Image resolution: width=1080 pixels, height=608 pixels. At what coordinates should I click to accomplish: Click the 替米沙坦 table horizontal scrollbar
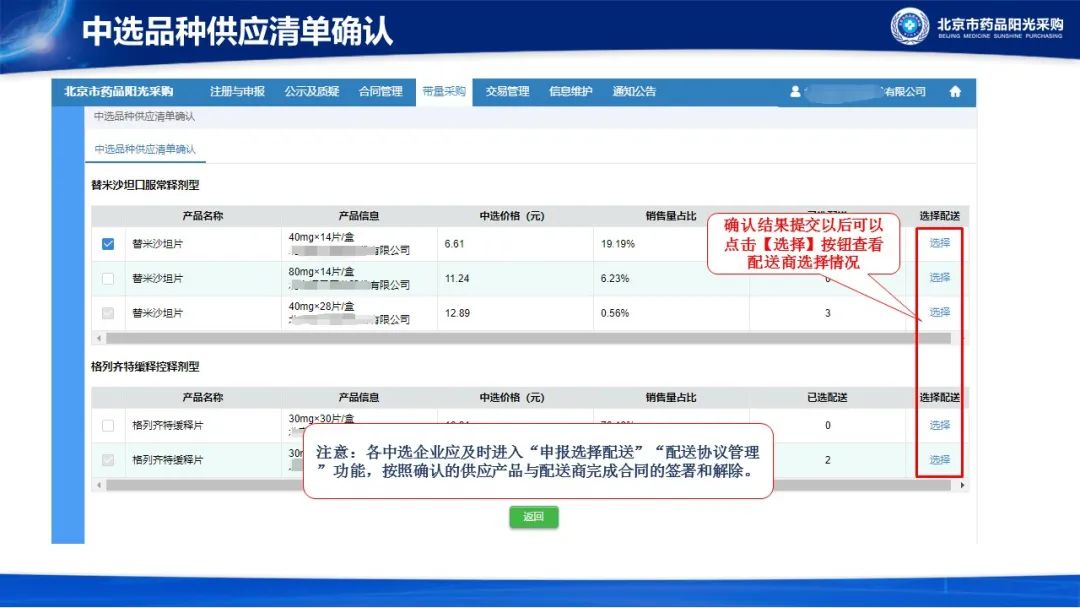tap(500, 338)
